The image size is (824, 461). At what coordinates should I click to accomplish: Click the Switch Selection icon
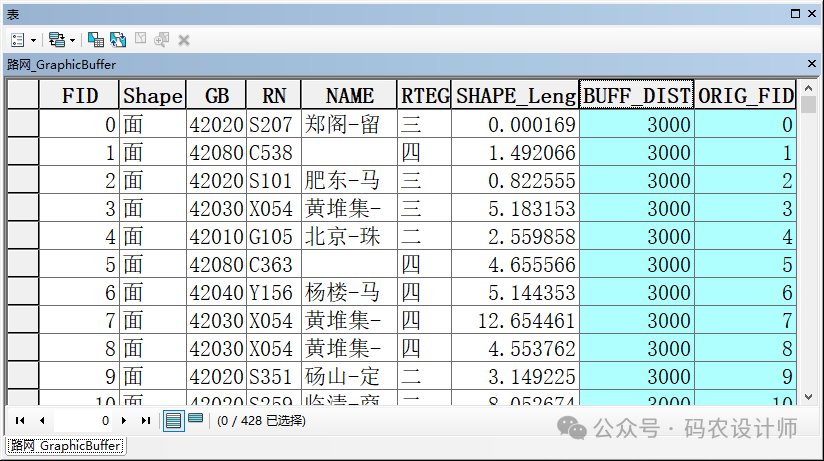[x=118, y=40]
